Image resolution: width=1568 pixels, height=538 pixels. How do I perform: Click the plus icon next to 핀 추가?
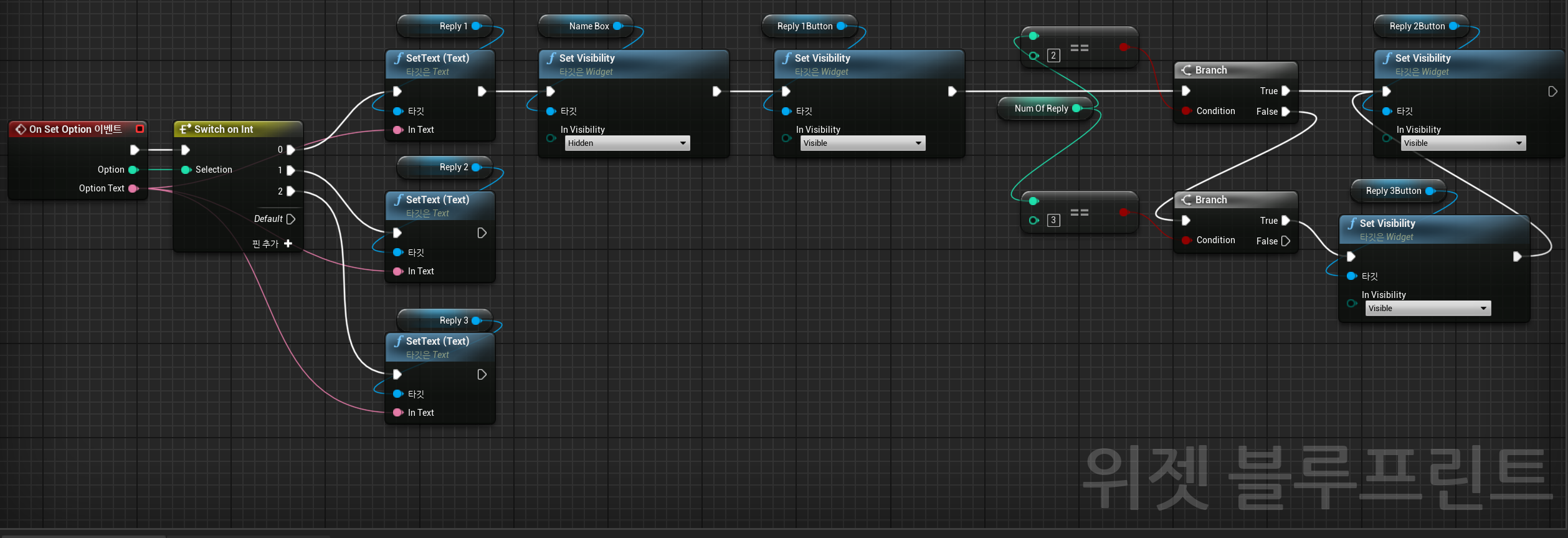click(288, 243)
